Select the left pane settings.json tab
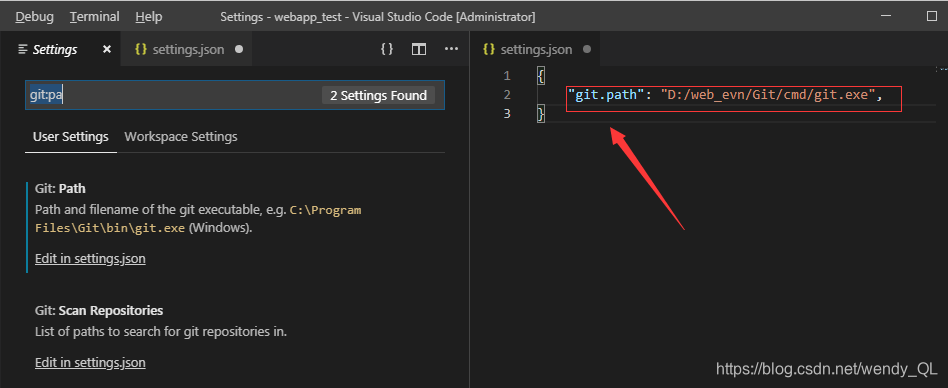Screen dimensions: 948x388 click(186, 50)
